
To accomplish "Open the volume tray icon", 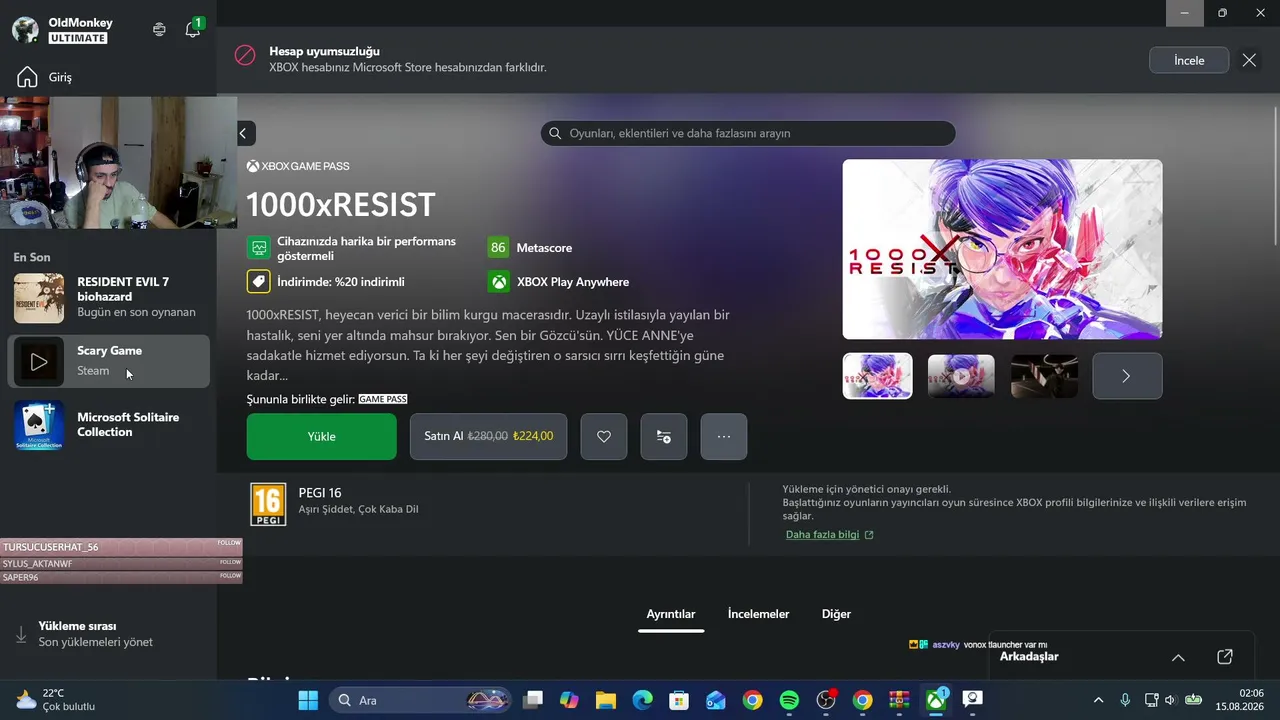I will coord(1171,700).
